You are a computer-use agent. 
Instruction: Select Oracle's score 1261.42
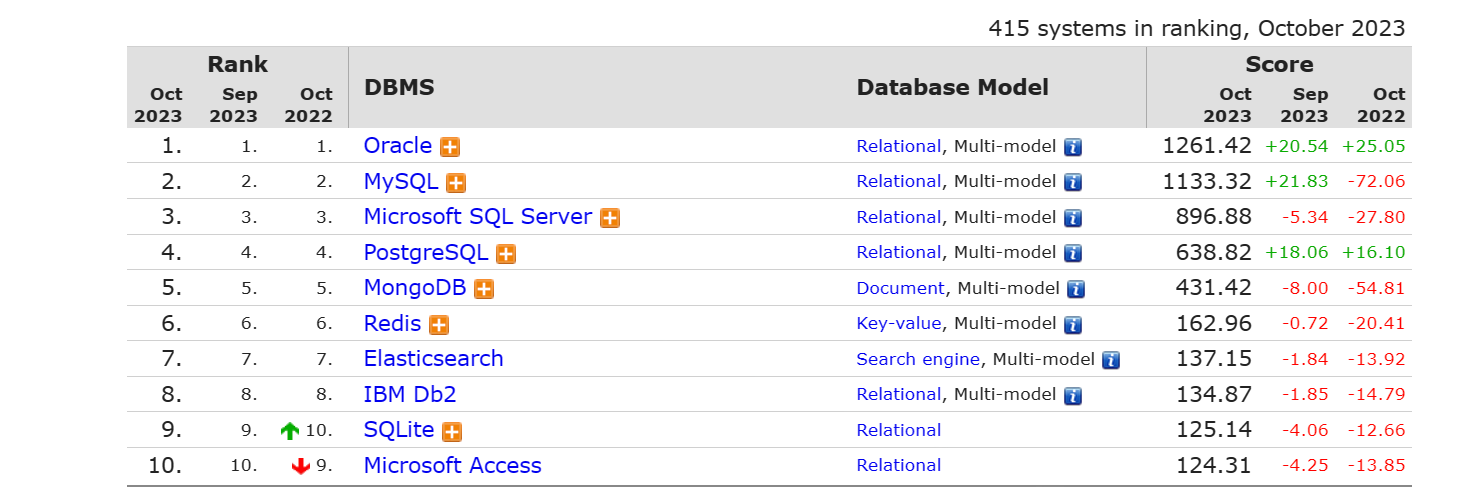click(1207, 146)
